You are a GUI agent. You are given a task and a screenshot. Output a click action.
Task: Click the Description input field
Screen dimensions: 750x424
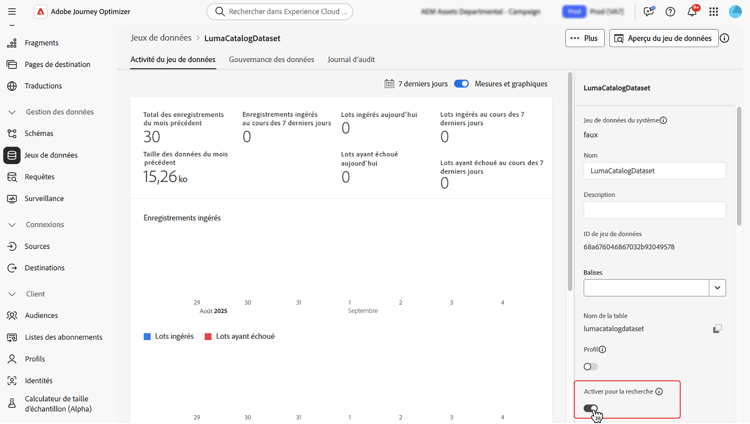(x=654, y=210)
